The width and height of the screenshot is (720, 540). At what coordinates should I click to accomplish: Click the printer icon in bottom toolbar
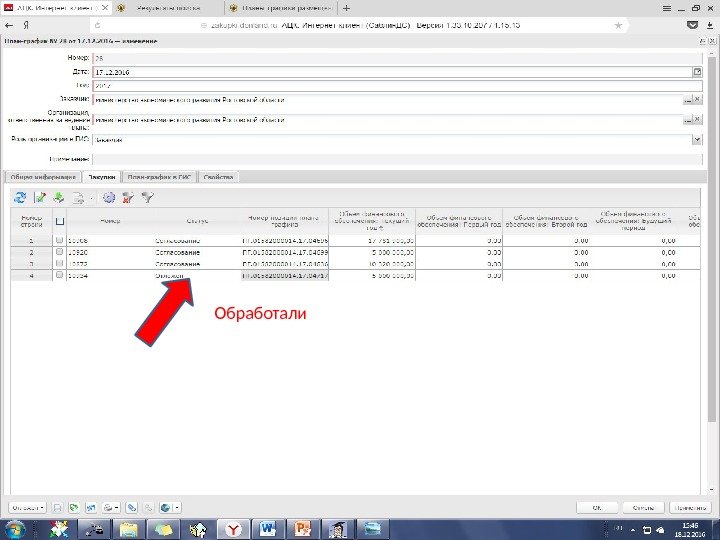[108, 507]
